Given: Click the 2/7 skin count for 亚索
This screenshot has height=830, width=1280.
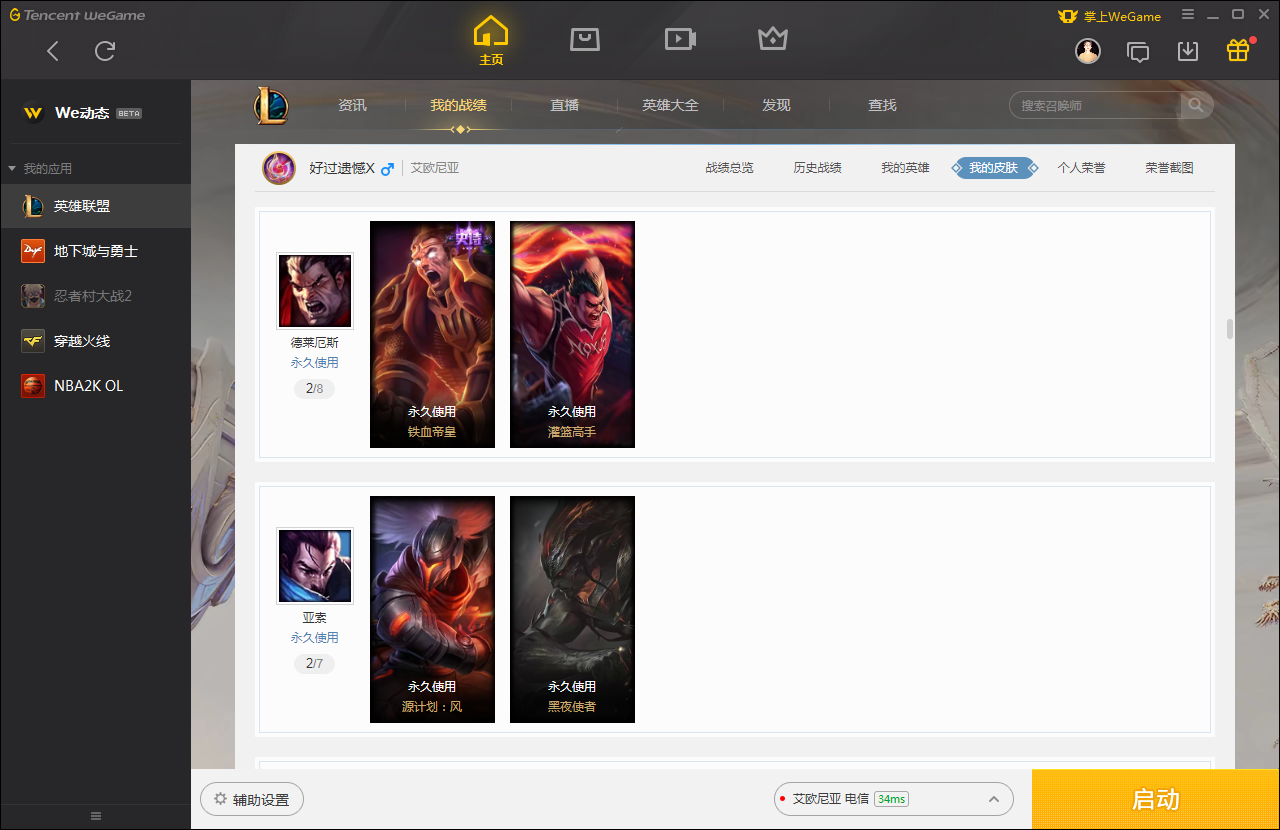Looking at the screenshot, I should [x=314, y=663].
